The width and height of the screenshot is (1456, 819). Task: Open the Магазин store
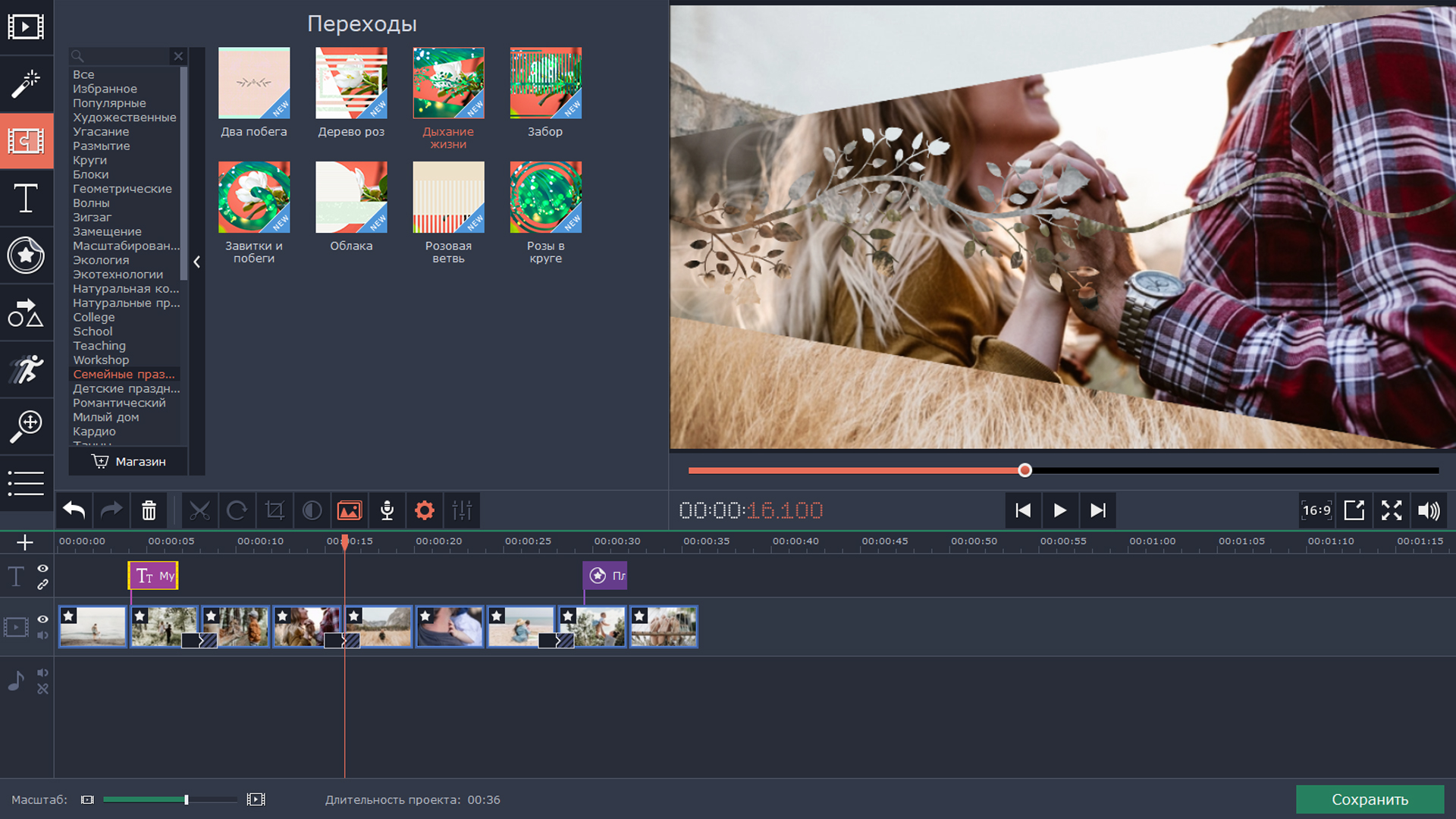128,461
